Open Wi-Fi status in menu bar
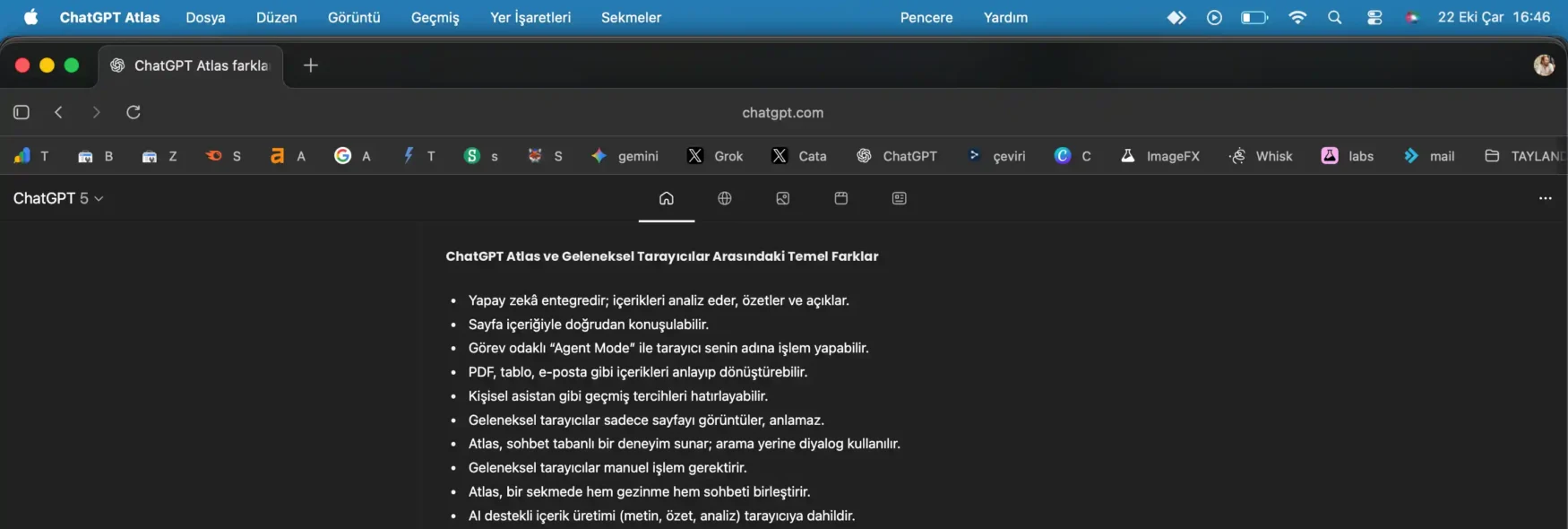This screenshot has height=529, width=1568. coord(1297,17)
